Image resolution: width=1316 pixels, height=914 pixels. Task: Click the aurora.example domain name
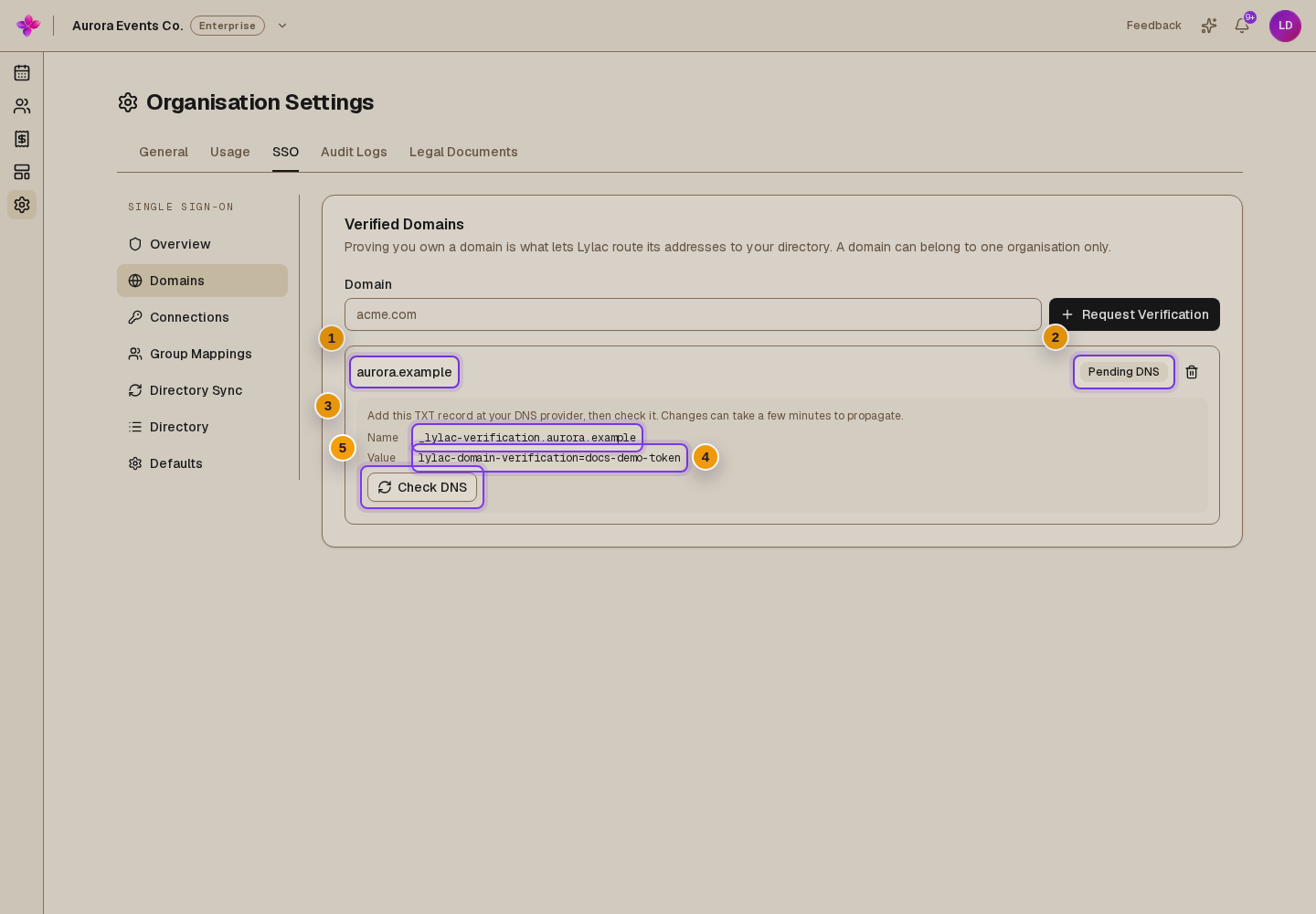(404, 372)
